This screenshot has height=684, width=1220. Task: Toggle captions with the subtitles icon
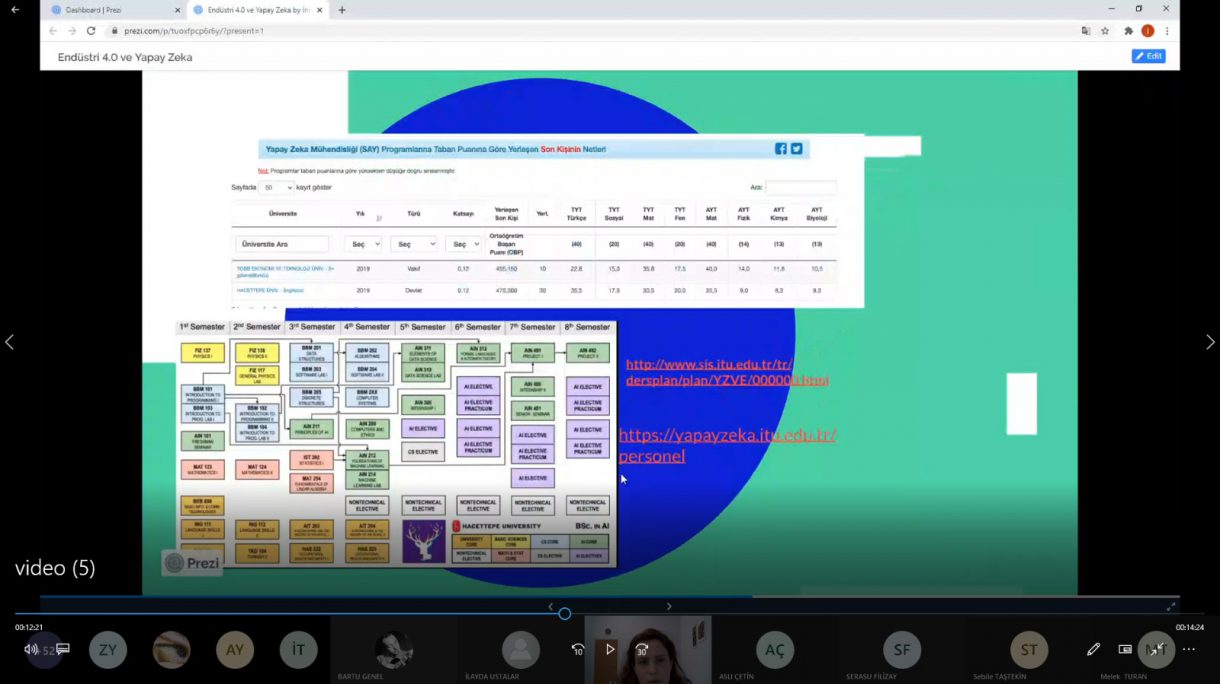pyautogui.click(x=63, y=649)
